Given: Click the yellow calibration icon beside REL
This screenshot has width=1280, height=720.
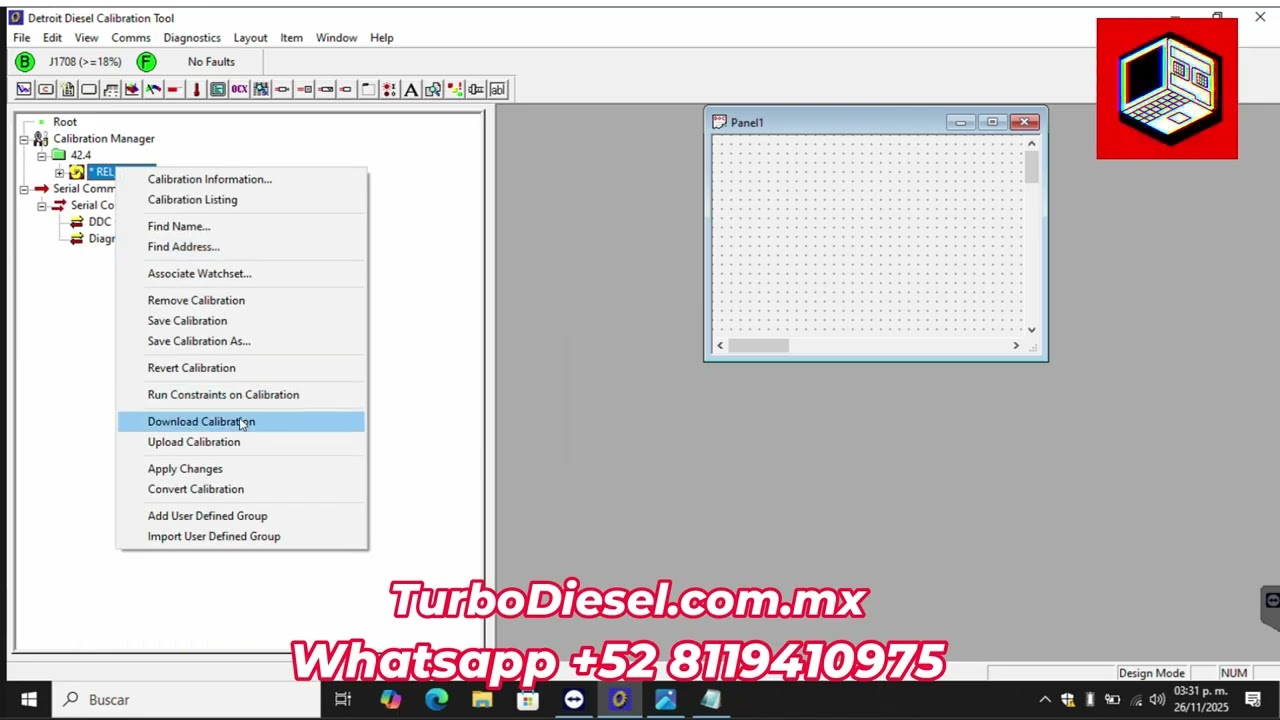Looking at the screenshot, I should tap(77, 172).
